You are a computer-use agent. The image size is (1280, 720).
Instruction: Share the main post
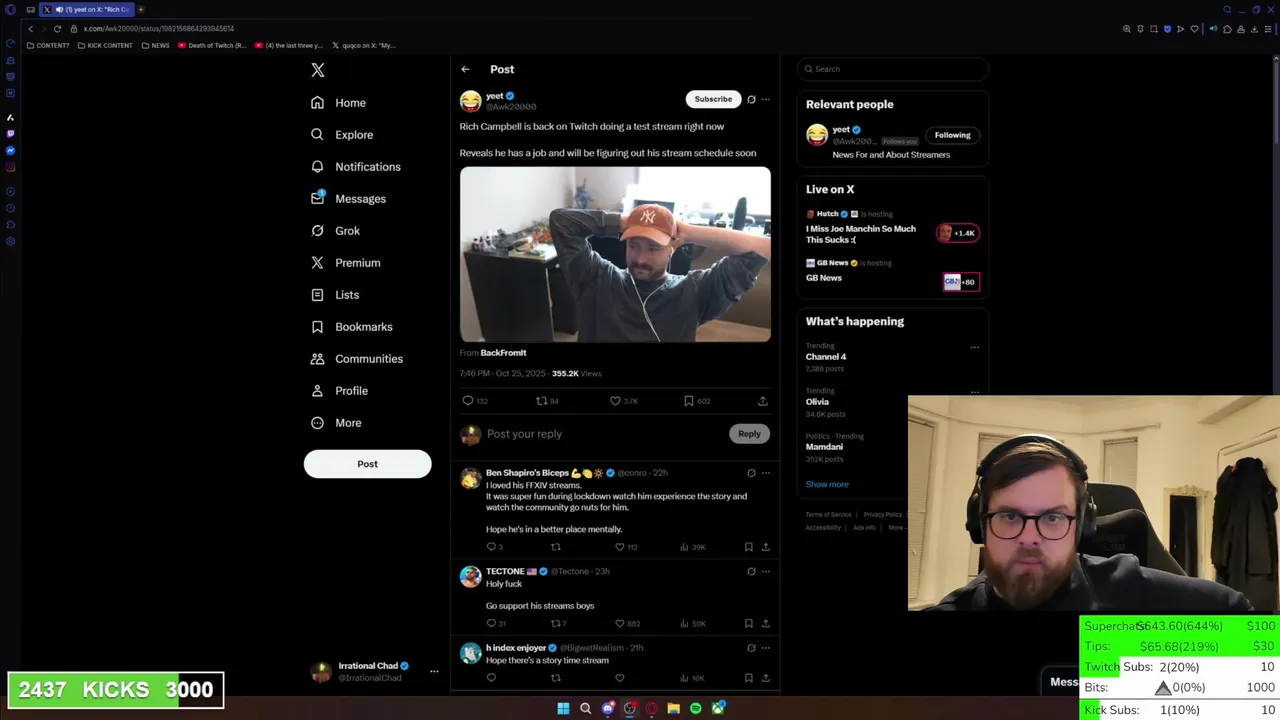(x=762, y=401)
